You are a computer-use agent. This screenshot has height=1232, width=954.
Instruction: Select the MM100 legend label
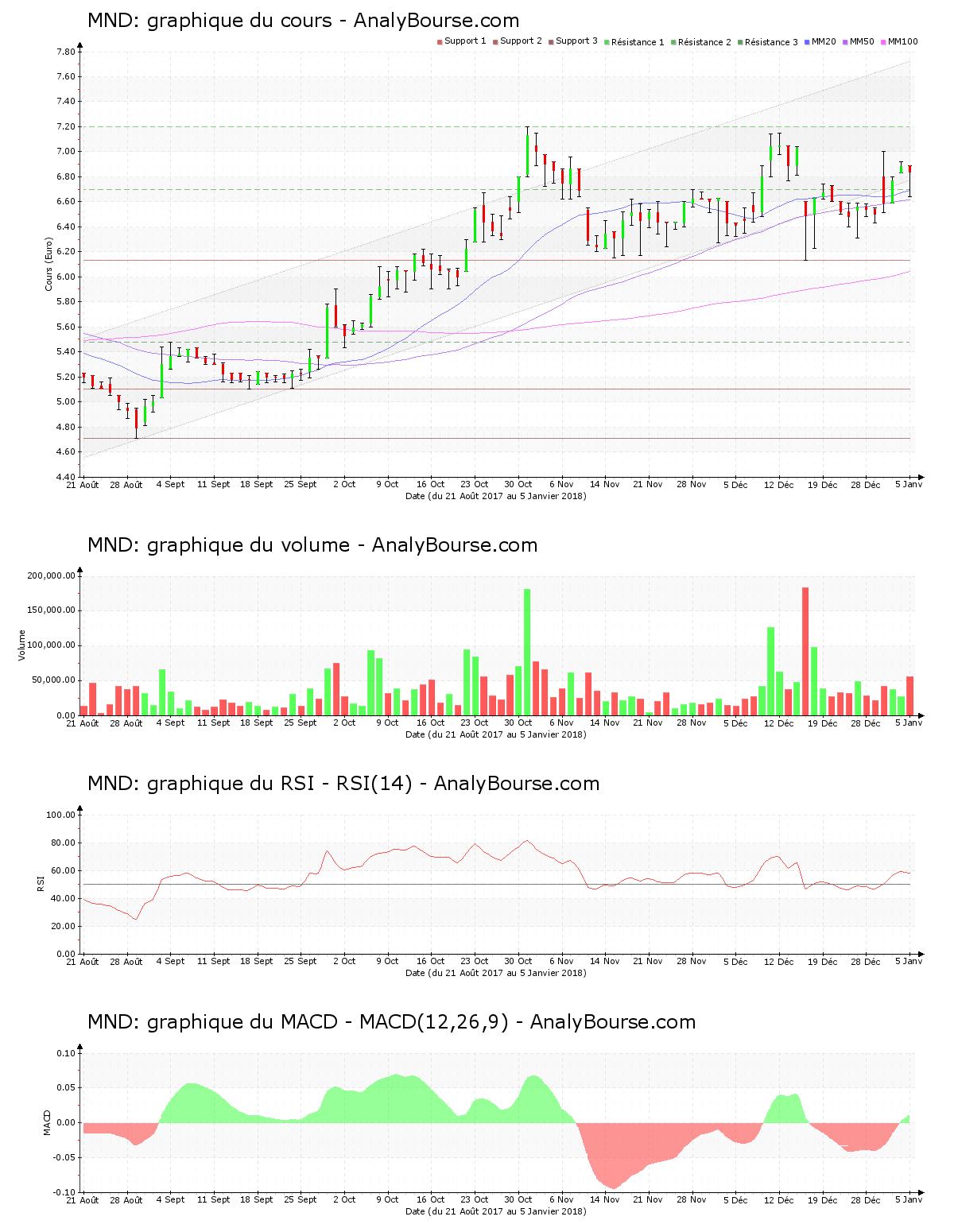tap(902, 41)
